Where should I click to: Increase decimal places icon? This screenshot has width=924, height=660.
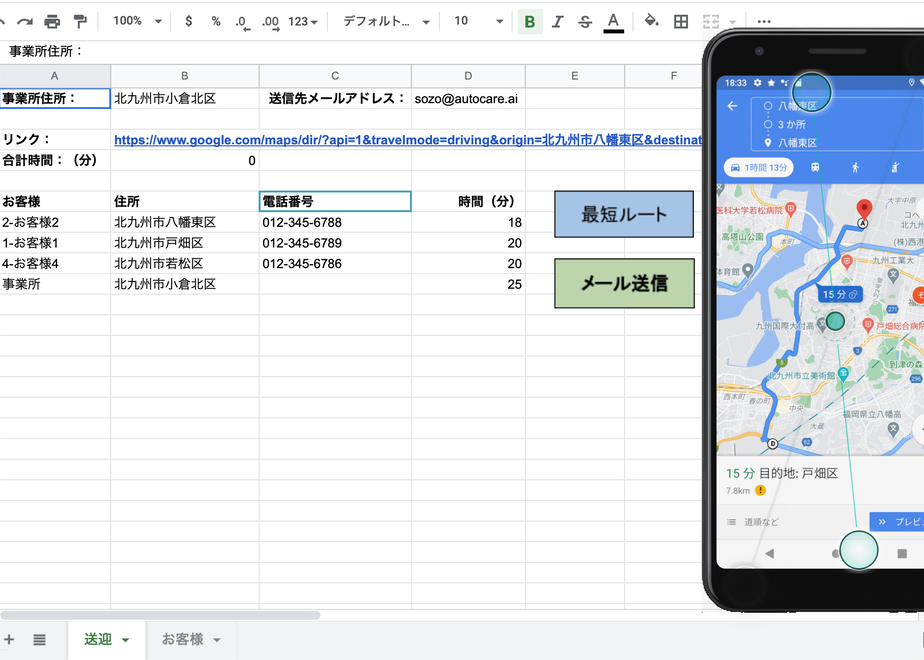pyautogui.click(x=270, y=22)
